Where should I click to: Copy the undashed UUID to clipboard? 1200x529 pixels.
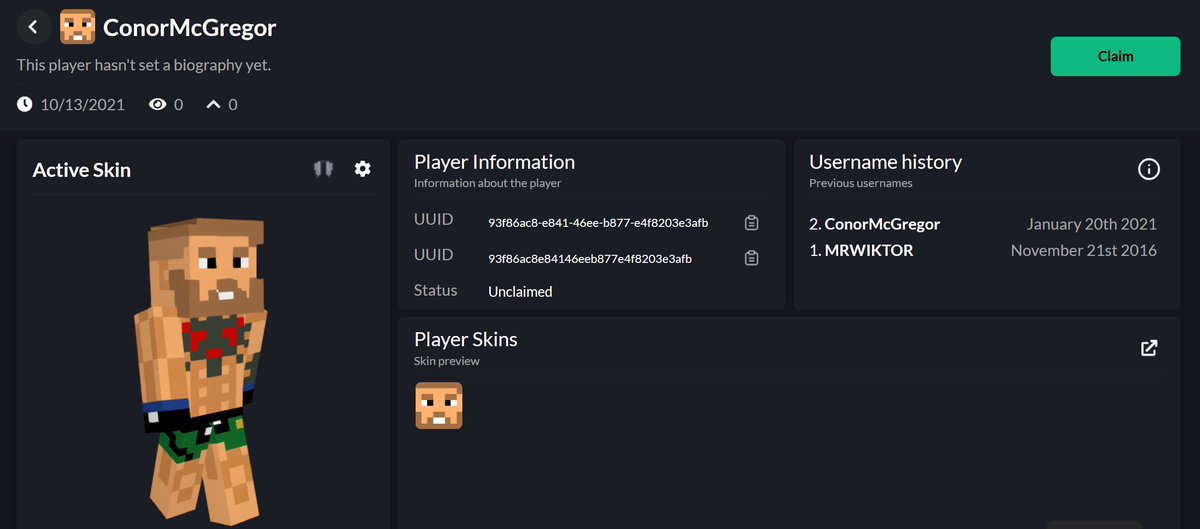[x=752, y=258]
